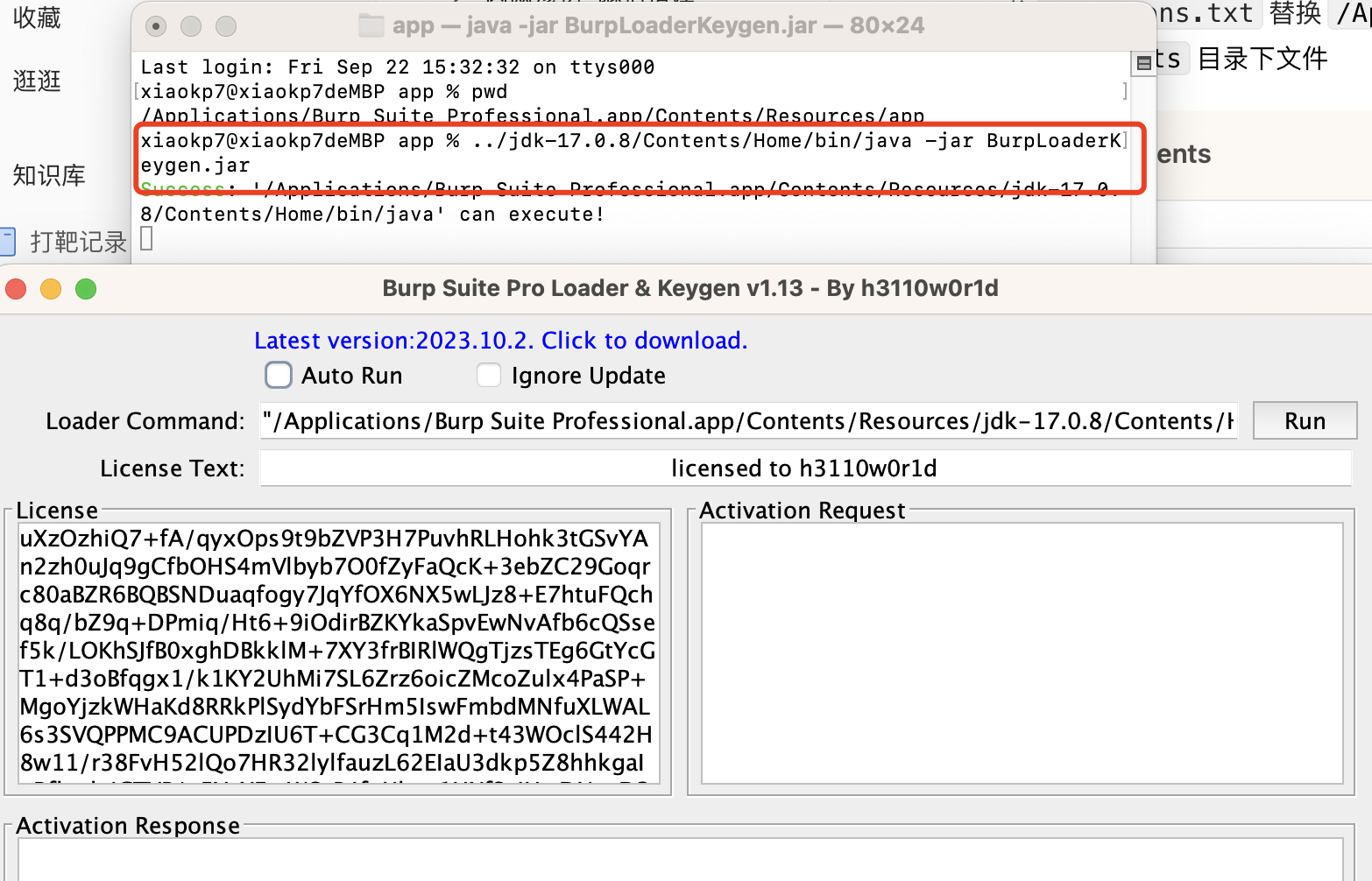This screenshot has width=1372, height=881.
Task: Click the Run button
Action: tap(1305, 421)
